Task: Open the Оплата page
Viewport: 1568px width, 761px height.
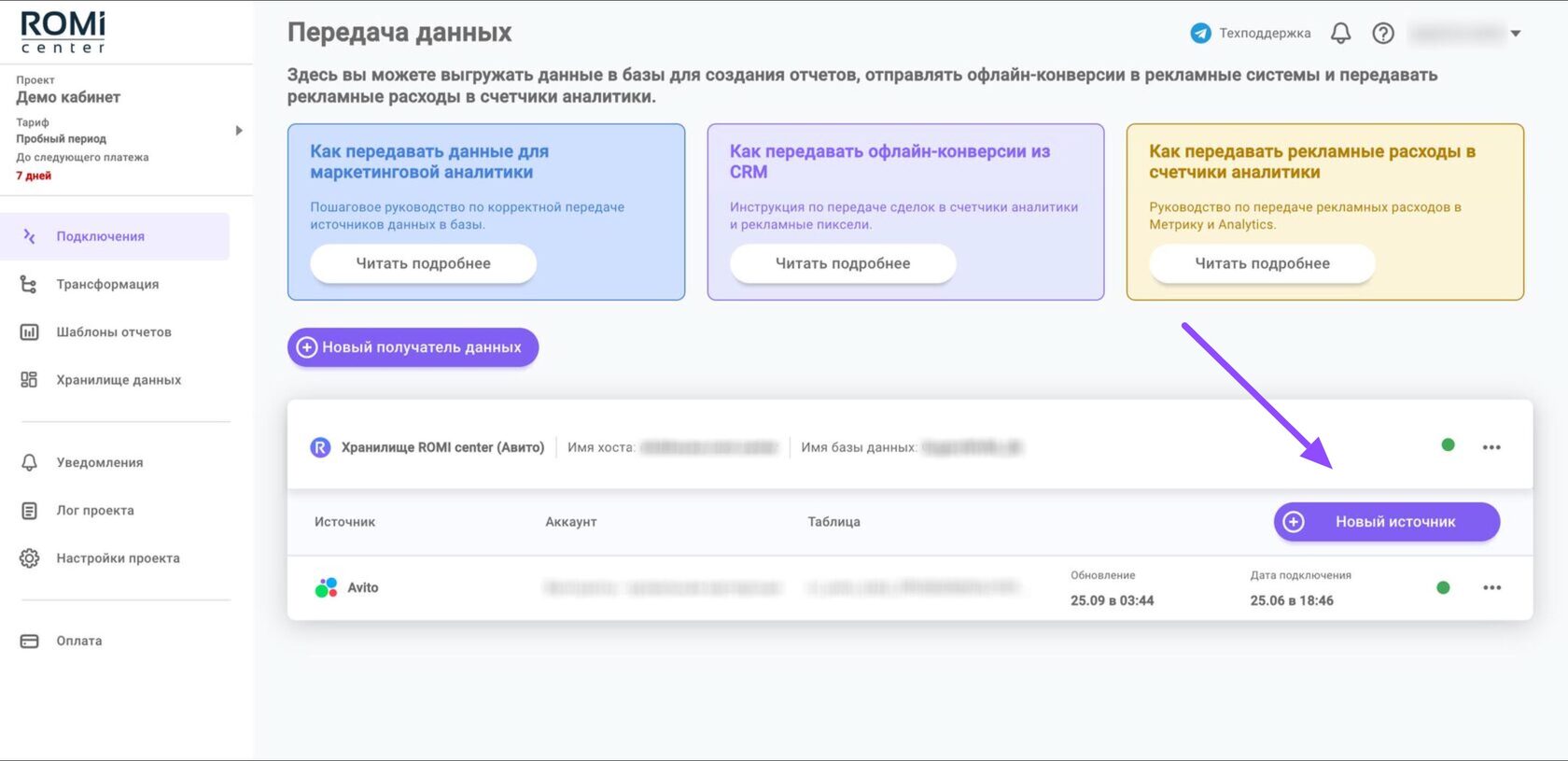Action: [x=79, y=641]
